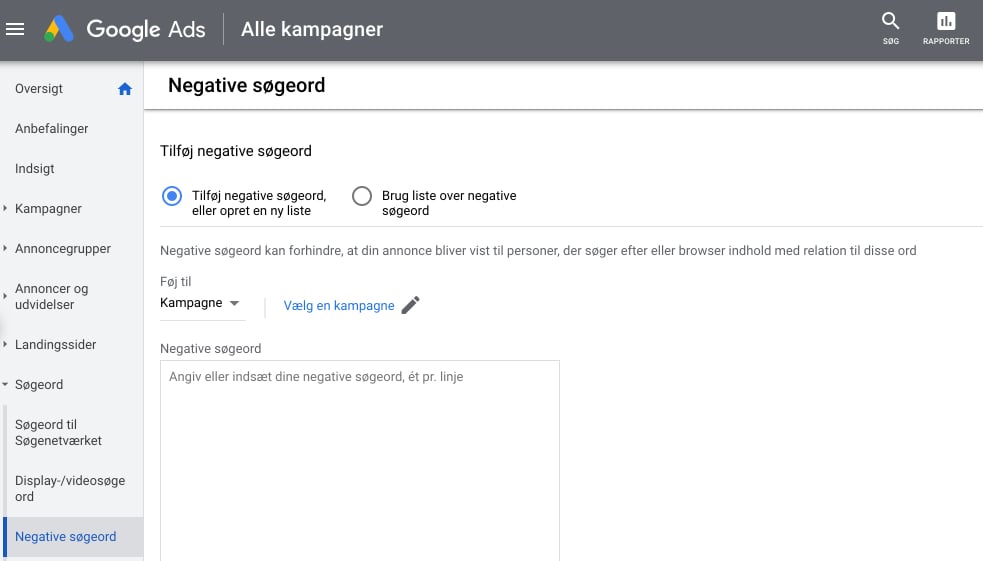Viewport: 983px width, 561px height.
Task: Open the hamburger main menu
Action: [15, 29]
